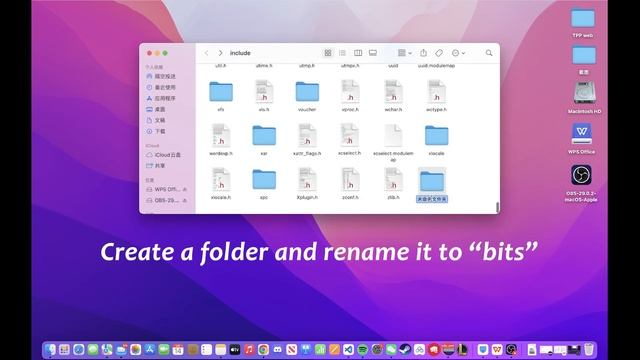Image resolution: width=640 pixels, height=360 pixels.
Task: Open Documents in the Finder sidebar
Action: pyautogui.click(x=156, y=120)
